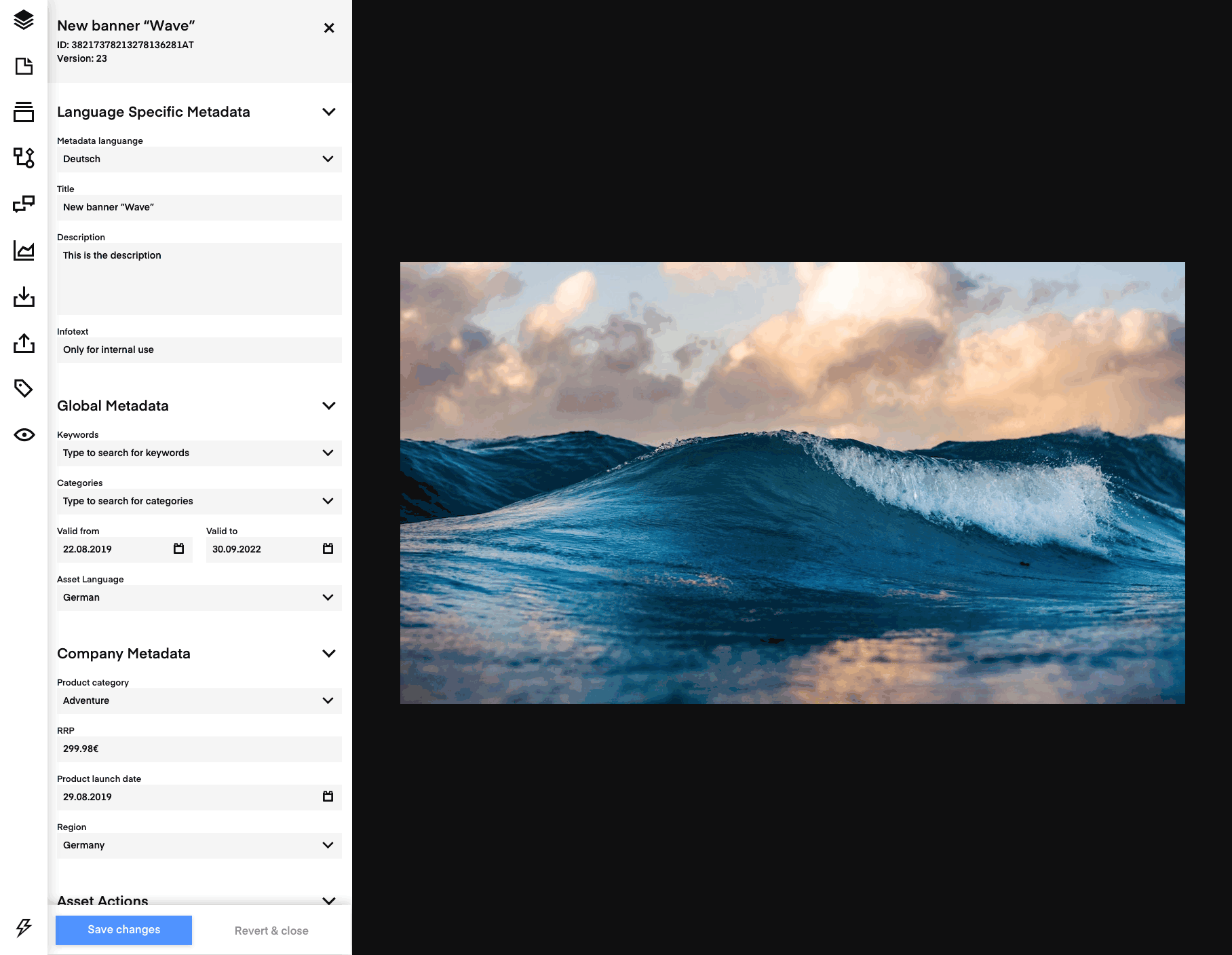
Task: Click the upload asset icon
Action: 24,343
